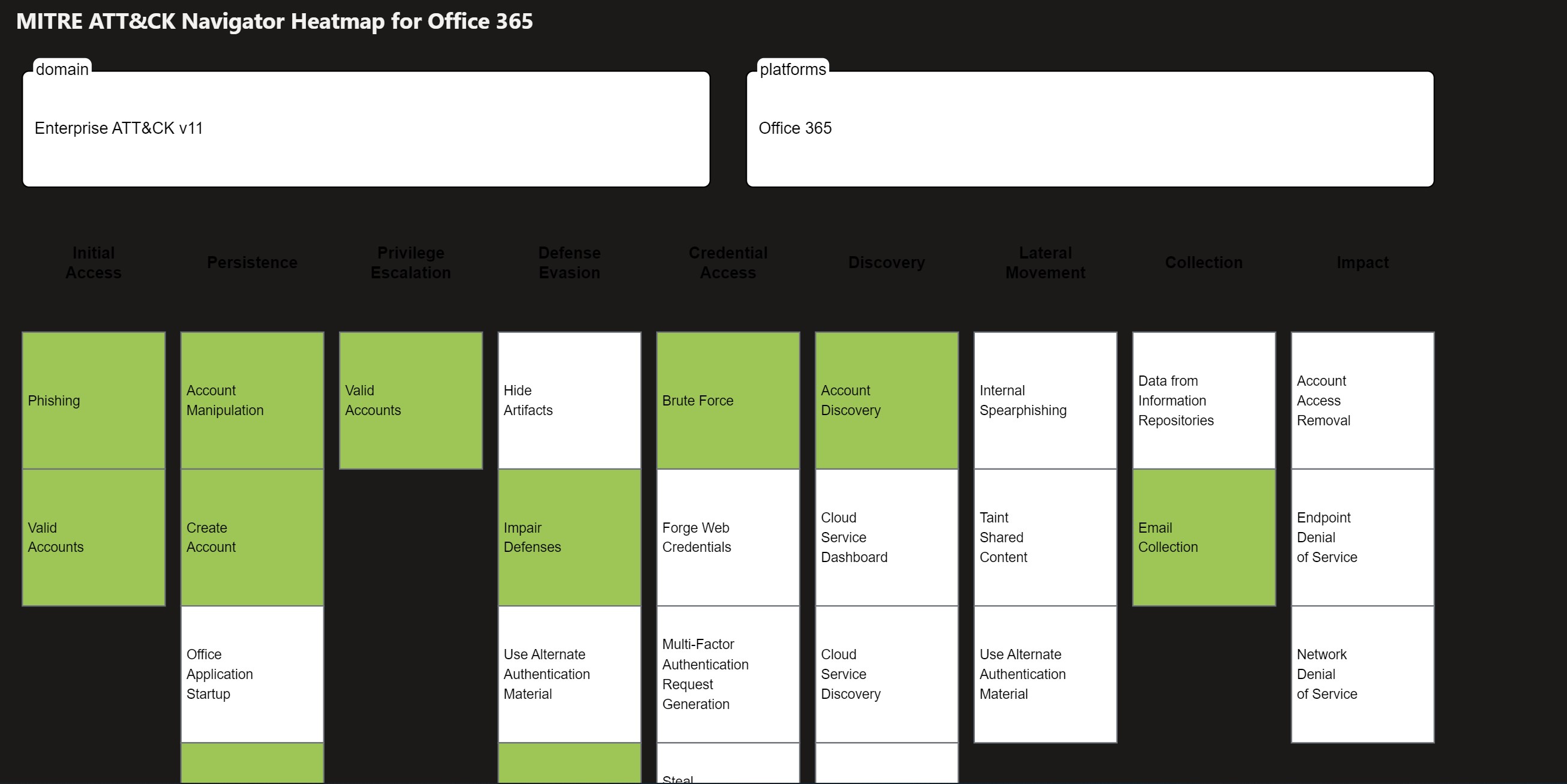Click the Phishing technique cell

click(94, 400)
